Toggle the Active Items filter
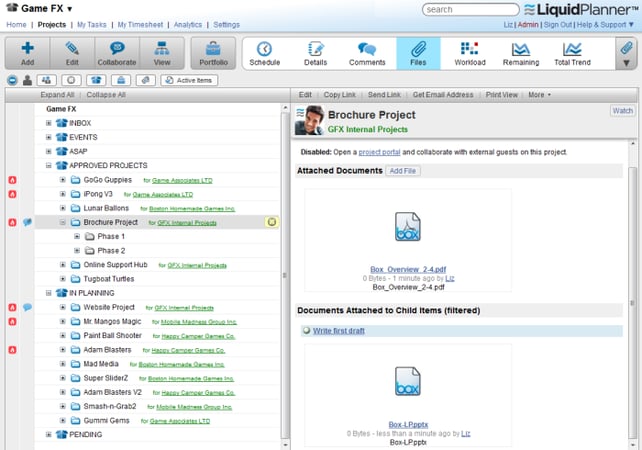The image size is (642, 450). [x=189, y=80]
